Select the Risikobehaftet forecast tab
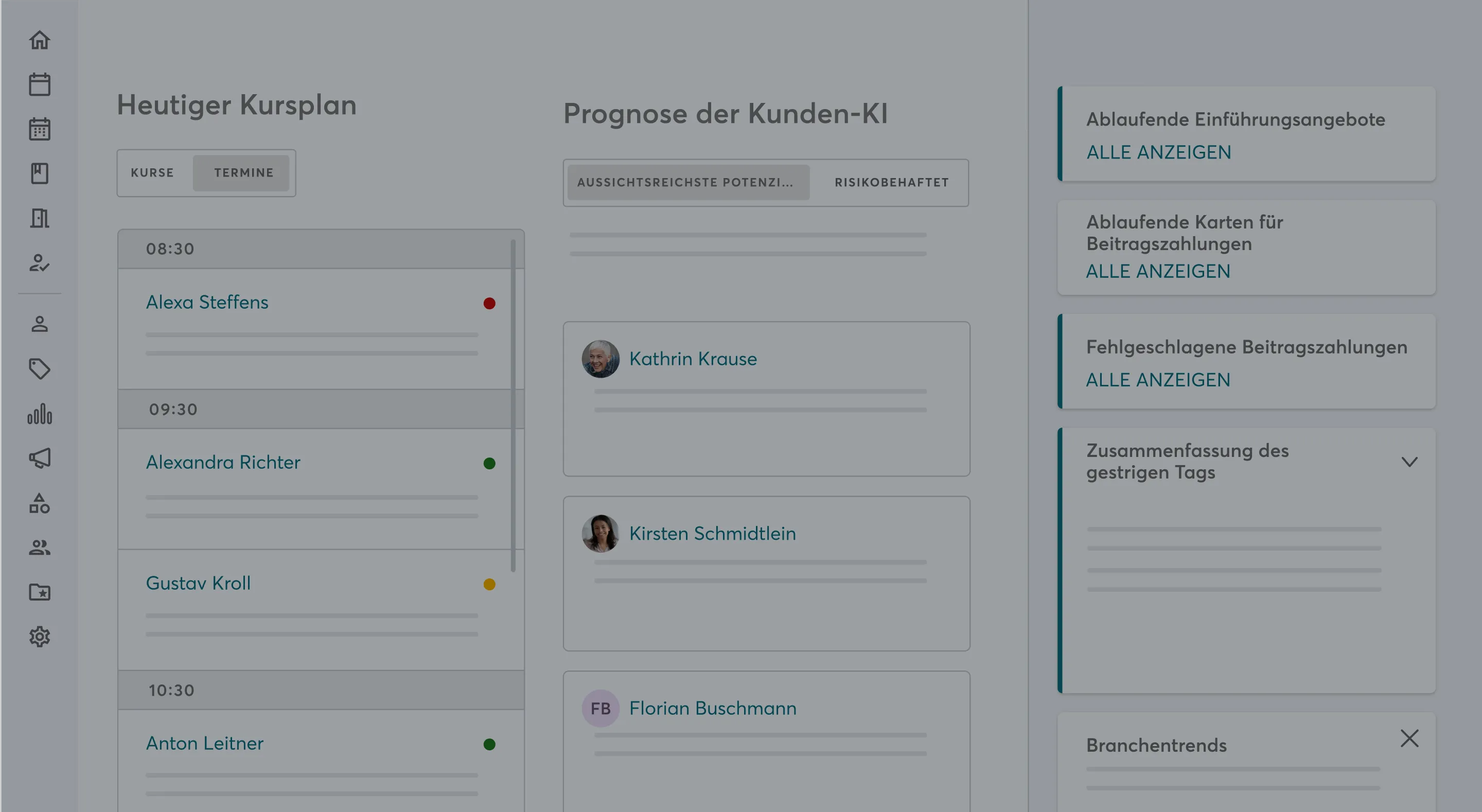The width and height of the screenshot is (1482, 812). 891,183
